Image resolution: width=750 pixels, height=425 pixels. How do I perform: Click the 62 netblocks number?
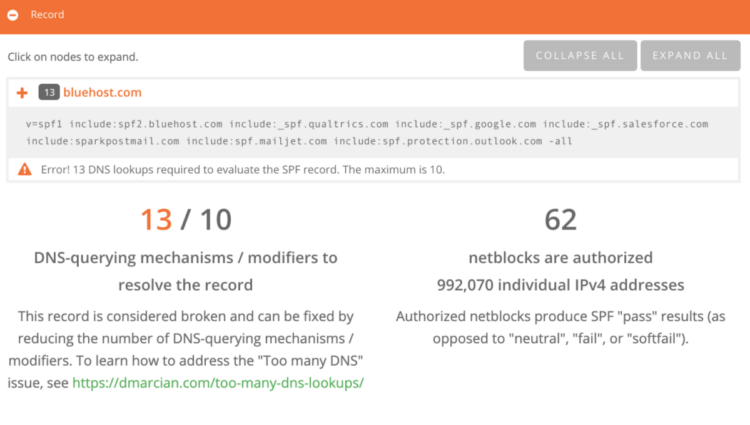[x=561, y=220]
